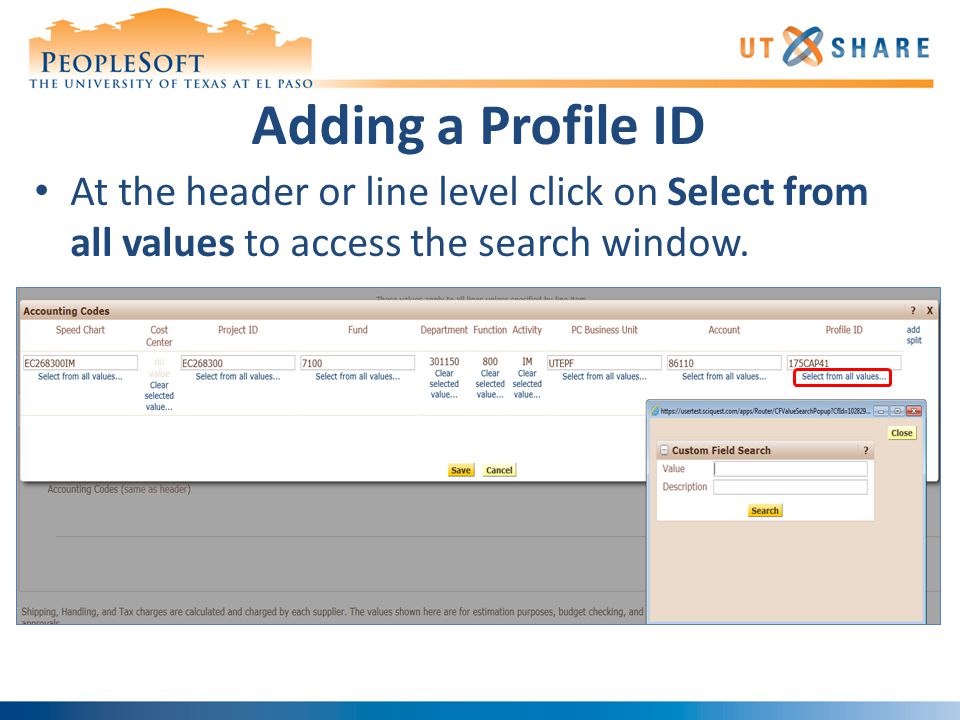
Task: Open help in Accounting Codes title bar
Action: click(913, 310)
